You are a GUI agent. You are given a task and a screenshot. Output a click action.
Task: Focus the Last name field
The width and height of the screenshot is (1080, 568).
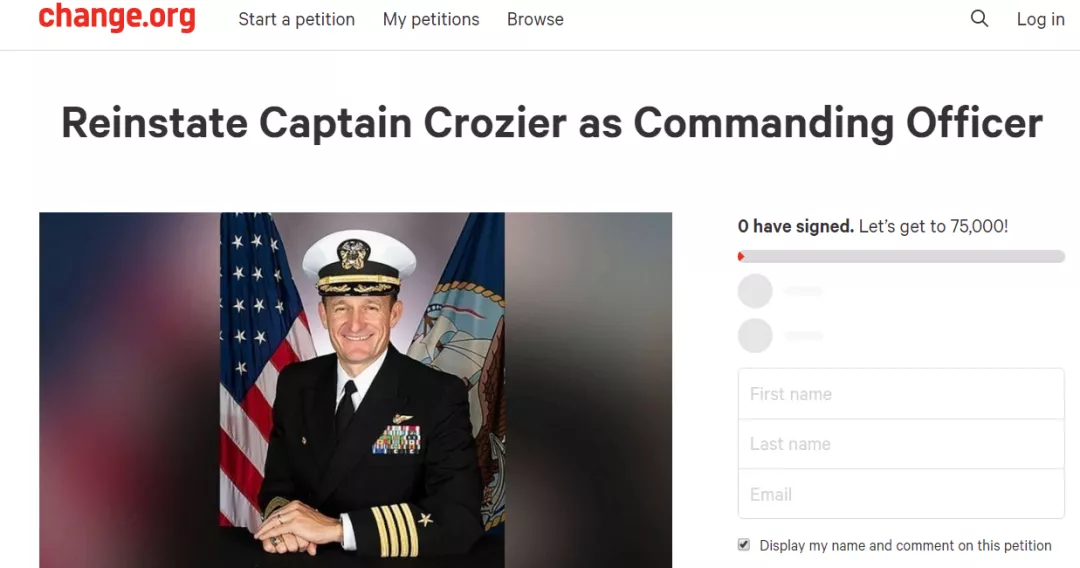[x=901, y=444]
